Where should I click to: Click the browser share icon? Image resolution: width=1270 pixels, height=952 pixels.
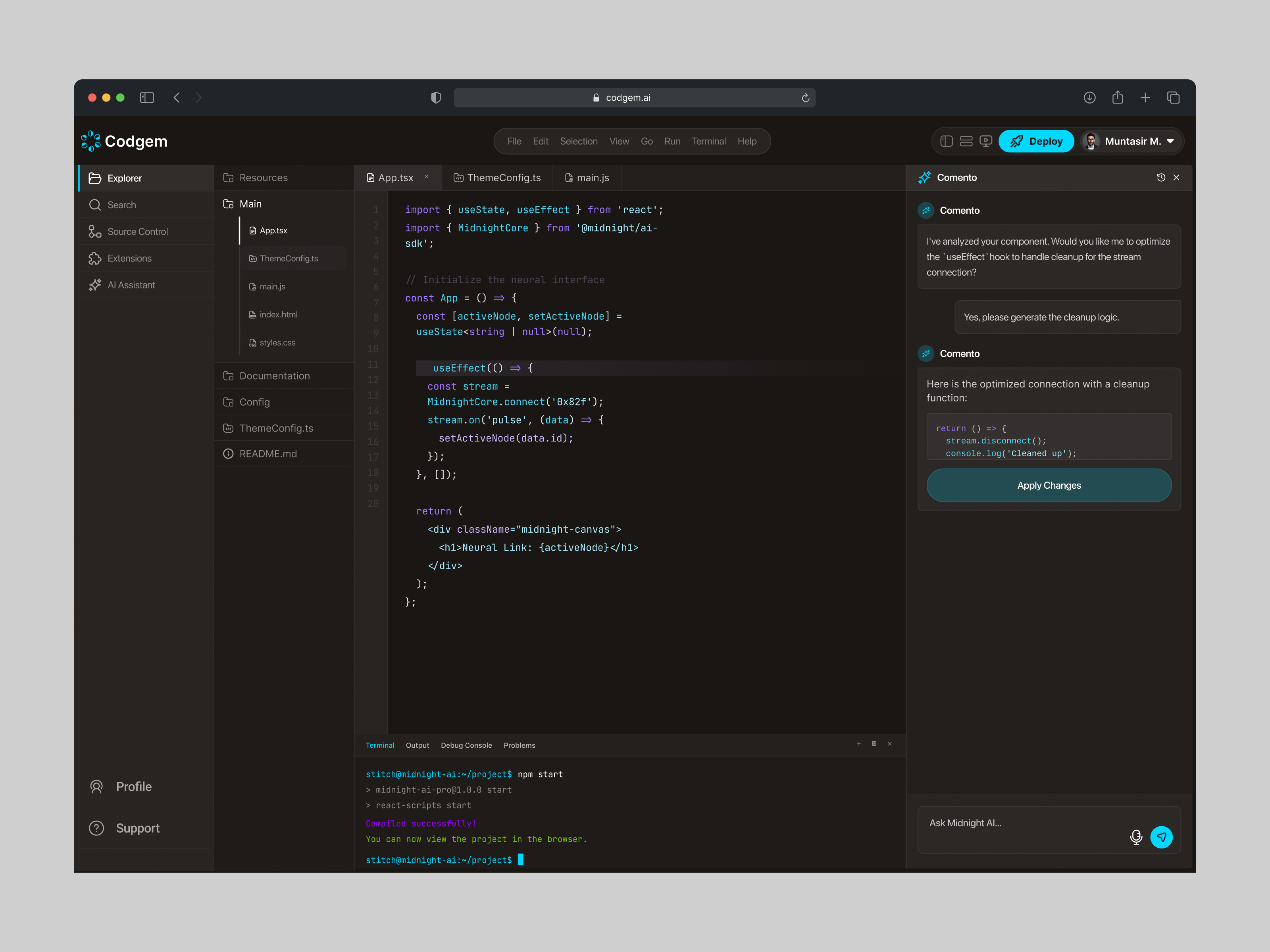click(1117, 97)
